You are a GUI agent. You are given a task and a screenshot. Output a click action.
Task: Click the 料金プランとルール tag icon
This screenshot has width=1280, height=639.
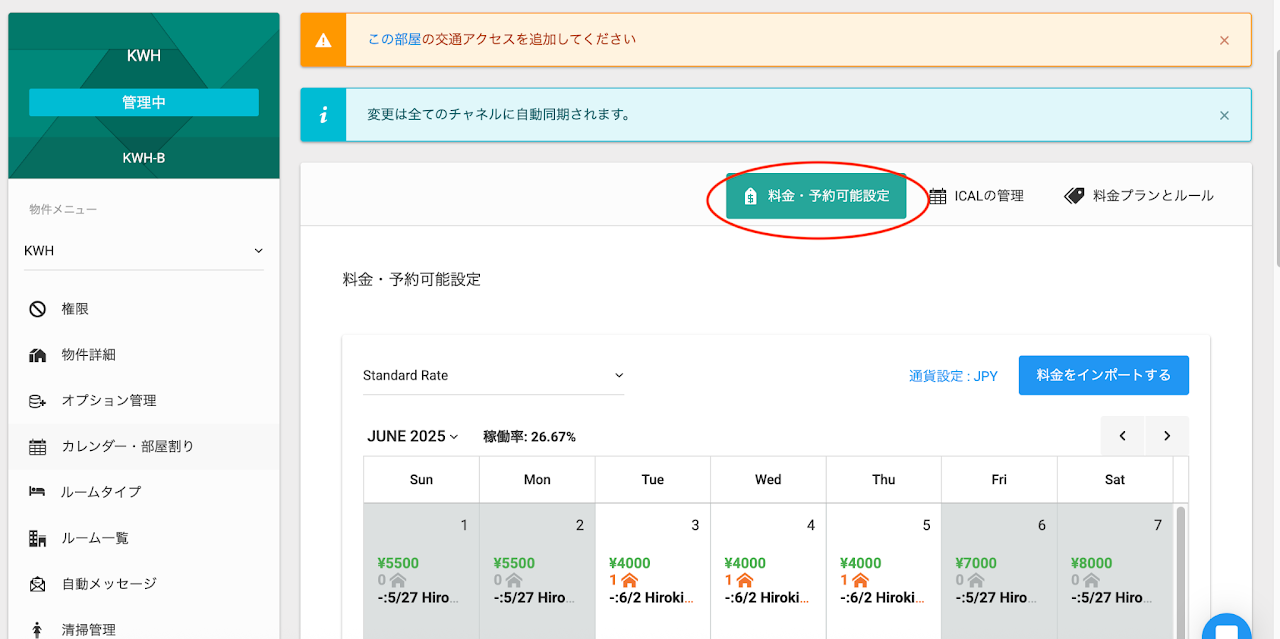(x=1074, y=196)
